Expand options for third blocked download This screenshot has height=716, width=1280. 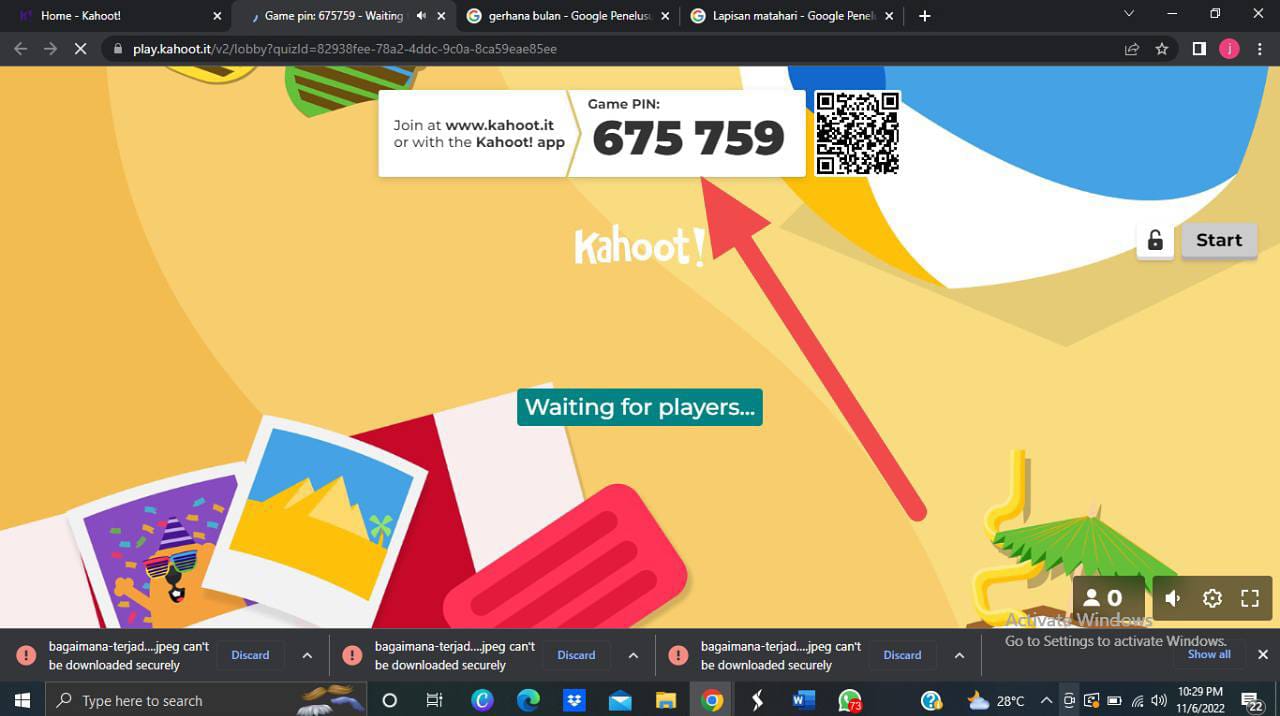coord(959,656)
